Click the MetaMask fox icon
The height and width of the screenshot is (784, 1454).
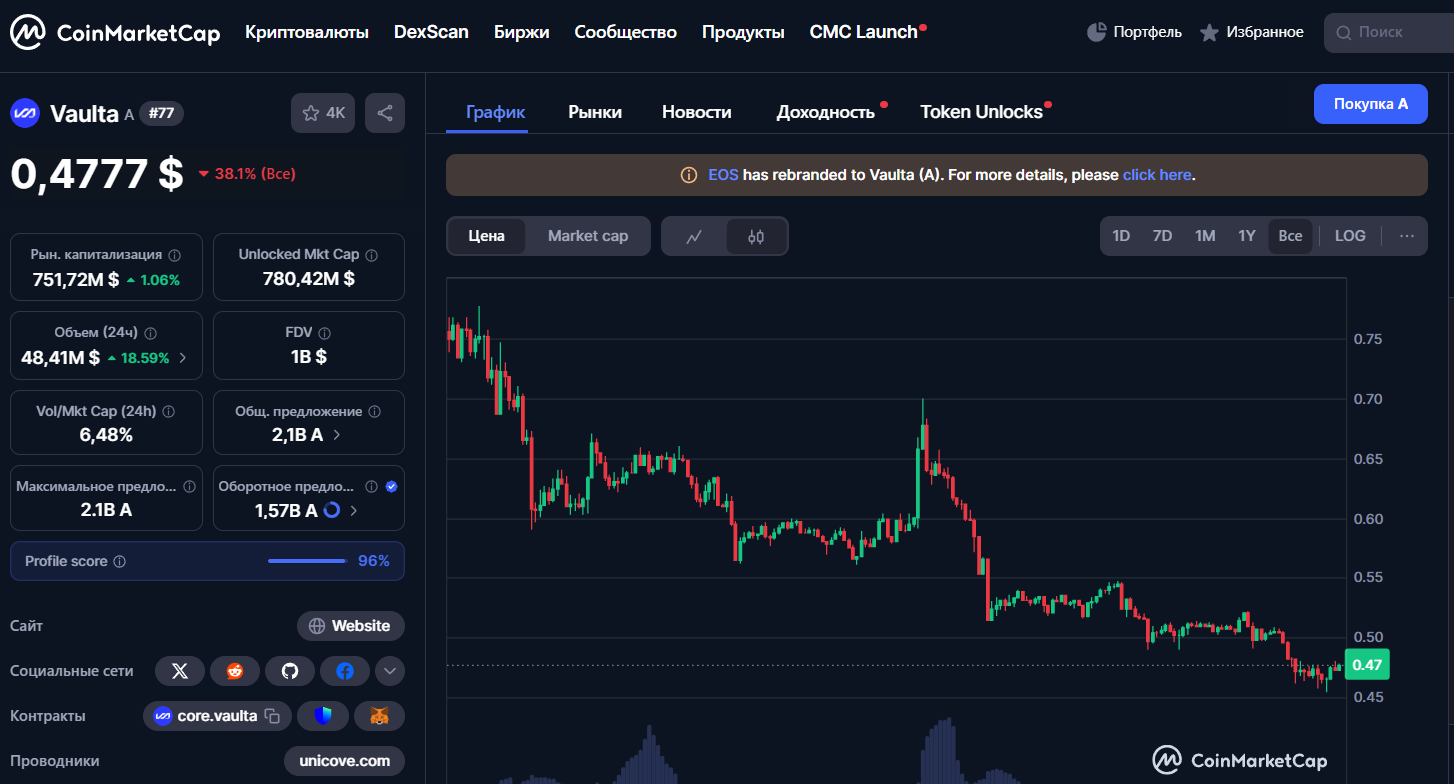pyautogui.click(x=380, y=716)
